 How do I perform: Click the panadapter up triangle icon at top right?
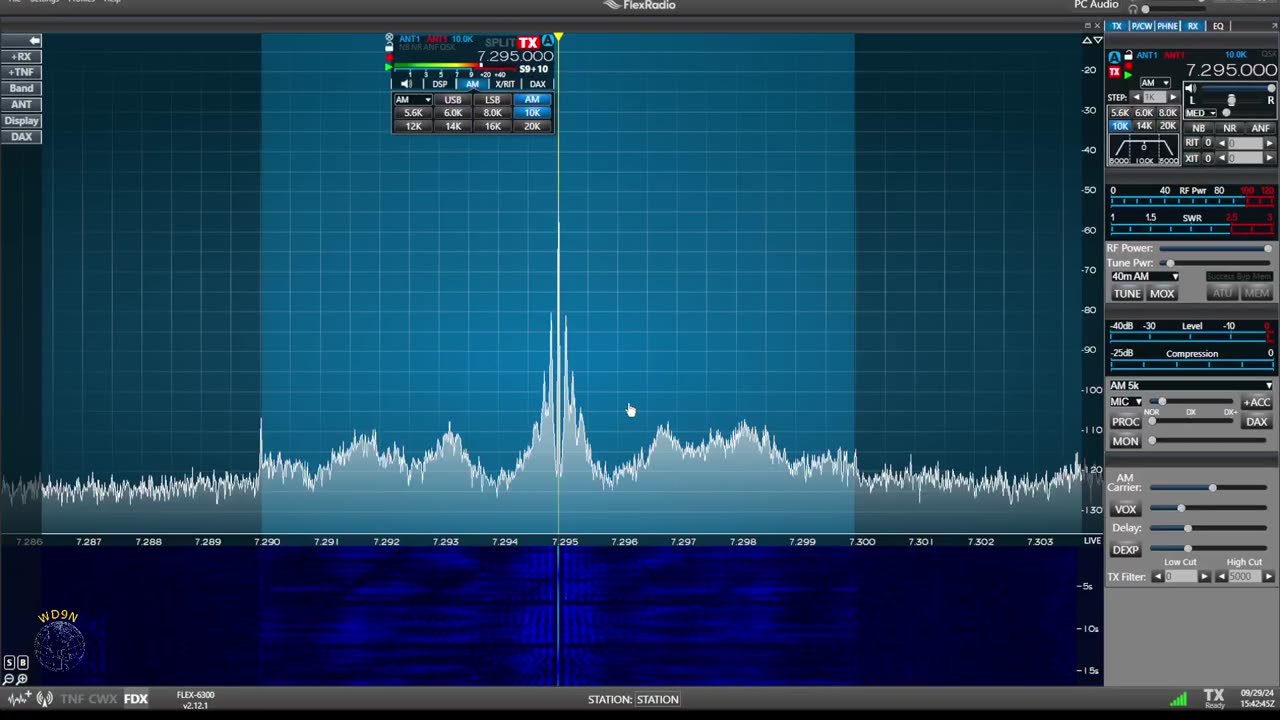tap(1087, 40)
